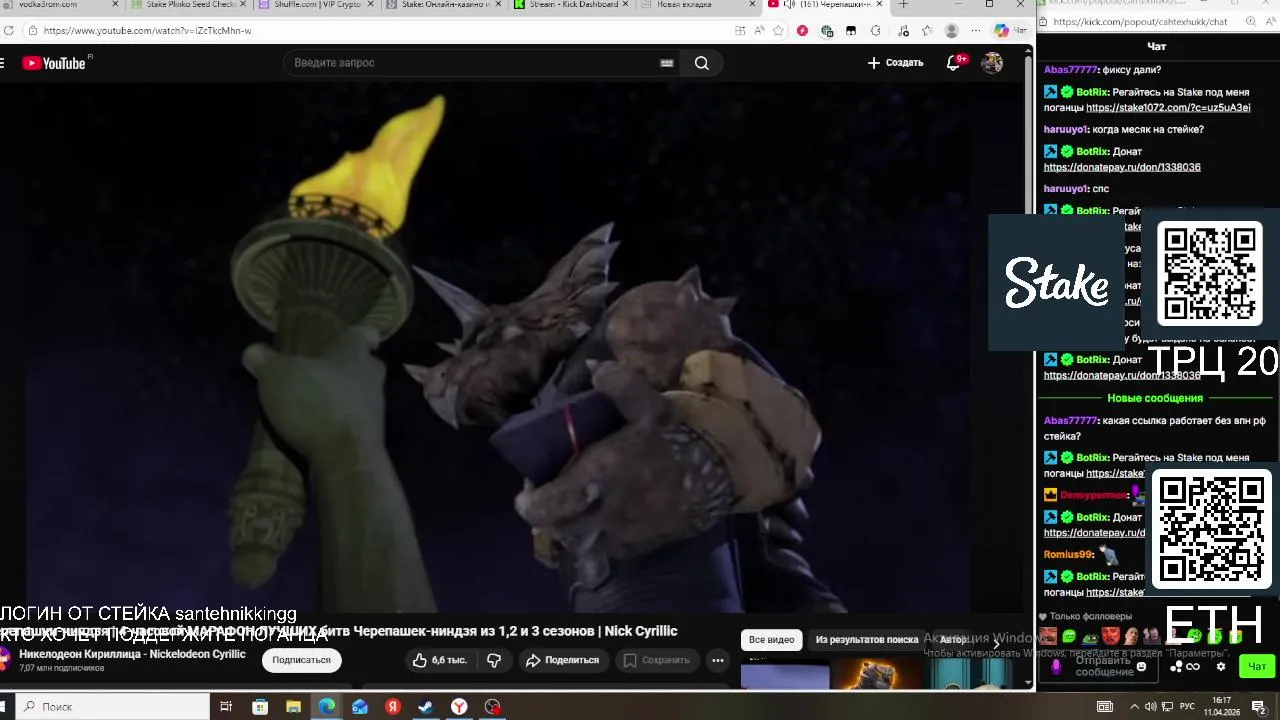This screenshot has width=1280, height=720.
Task: Show hidden system tray icons
Action: 1134,707
